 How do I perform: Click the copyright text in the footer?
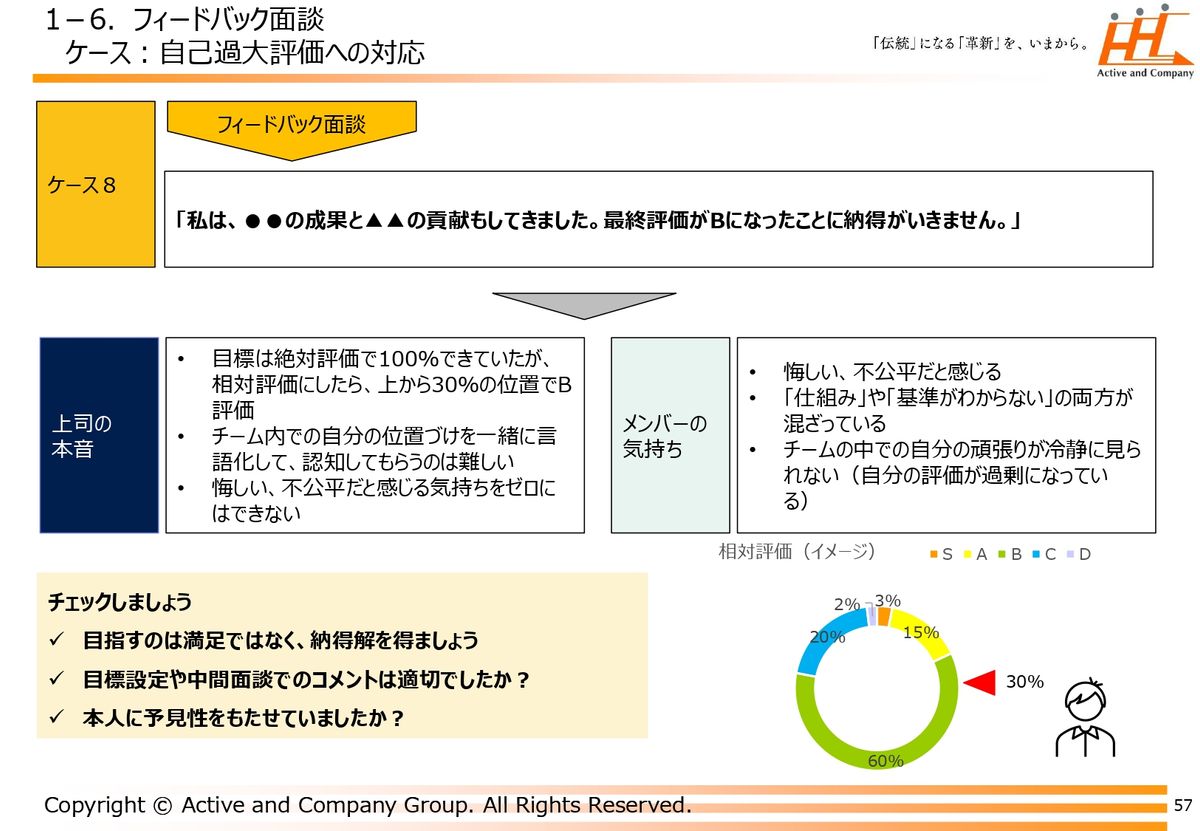[367, 805]
